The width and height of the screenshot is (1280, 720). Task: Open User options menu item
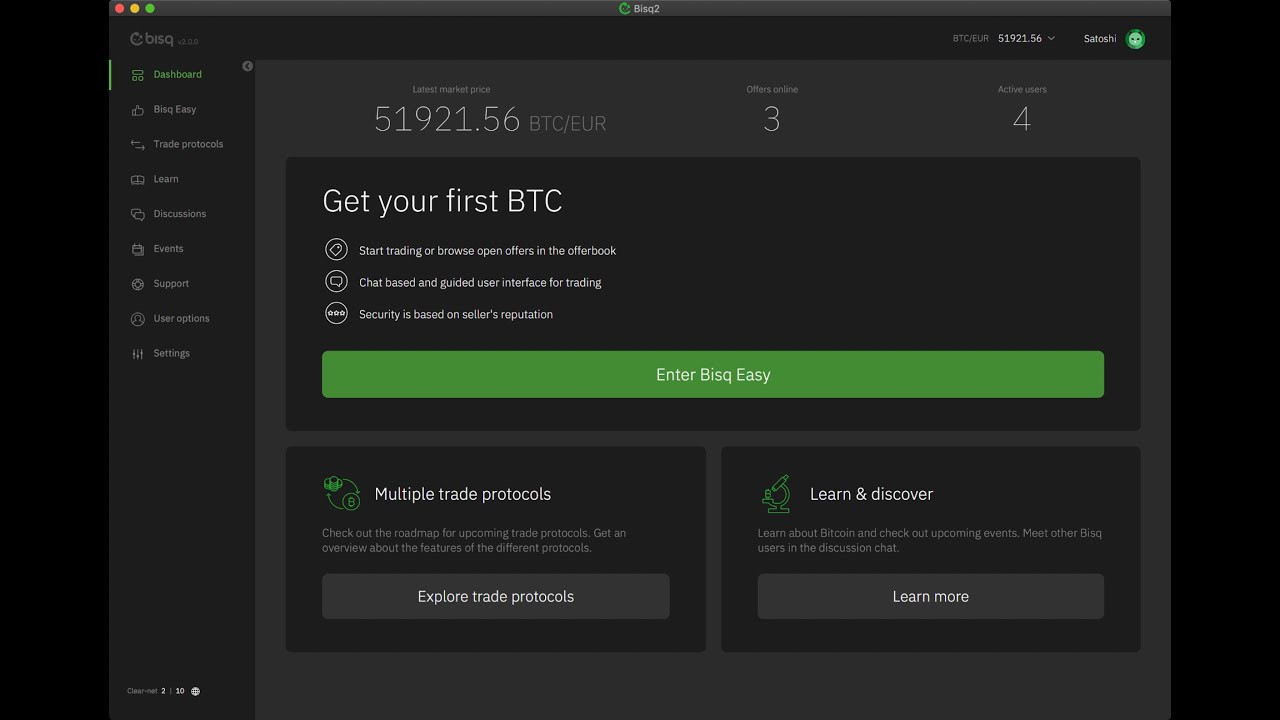[x=182, y=319]
